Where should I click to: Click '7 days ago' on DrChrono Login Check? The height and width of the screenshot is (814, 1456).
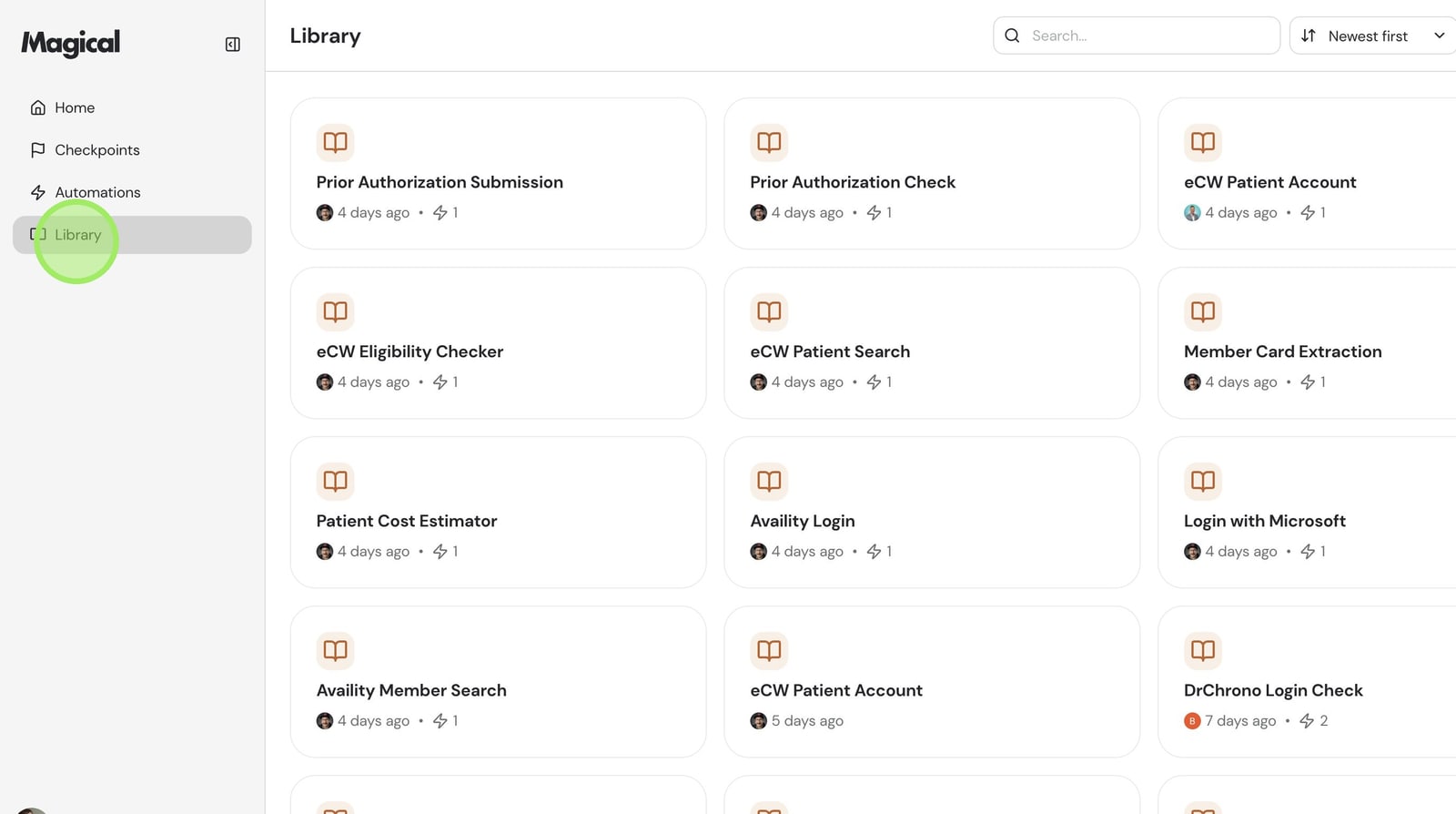click(1241, 721)
